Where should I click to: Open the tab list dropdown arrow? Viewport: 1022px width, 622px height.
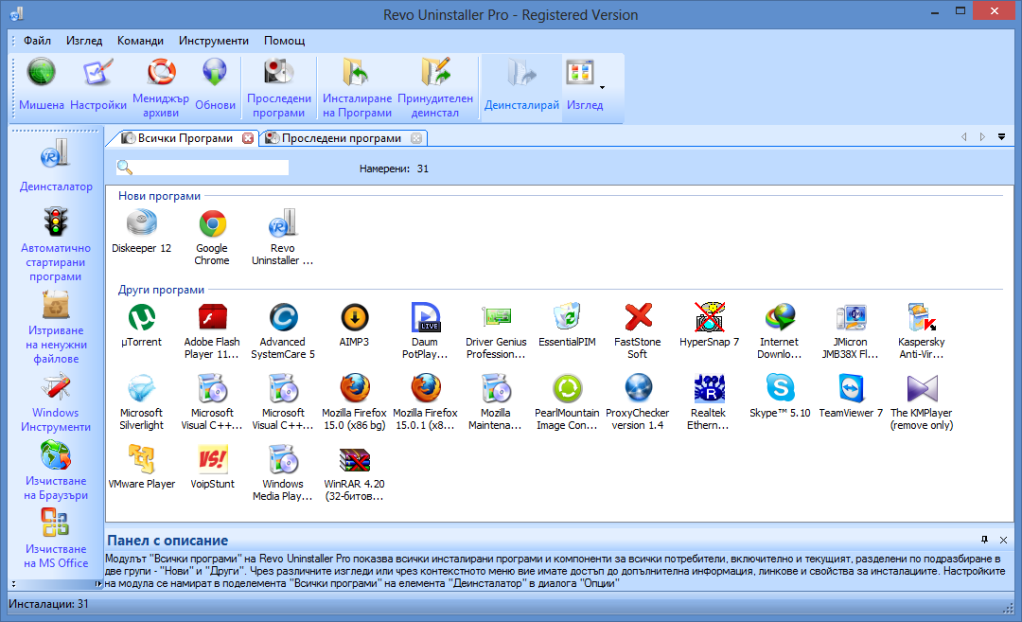tap(1001, 137)
